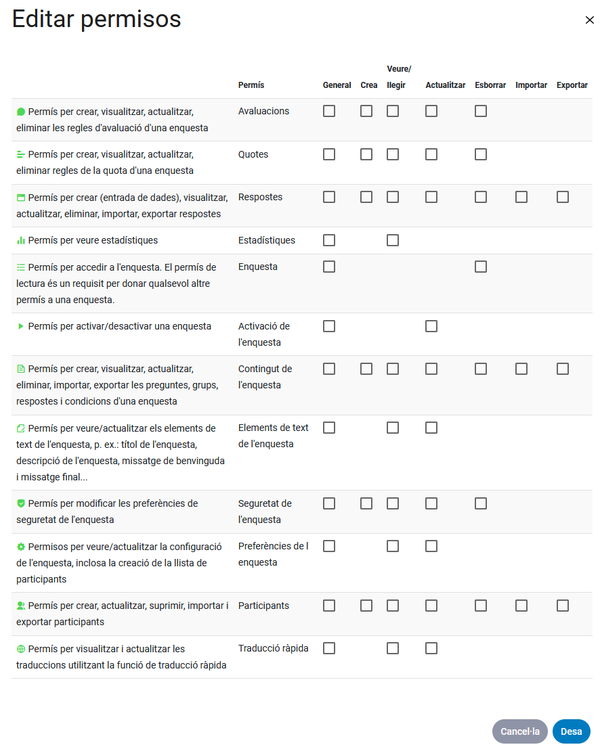Click the play icon for survey activation
600x749 pixels.
pos(21,326)
